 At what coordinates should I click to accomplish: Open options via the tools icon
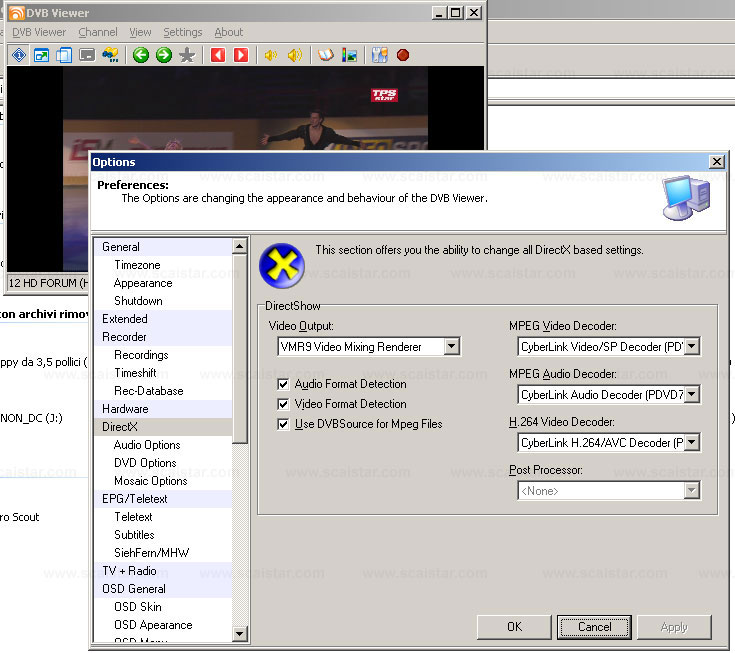tap(379, 55)
